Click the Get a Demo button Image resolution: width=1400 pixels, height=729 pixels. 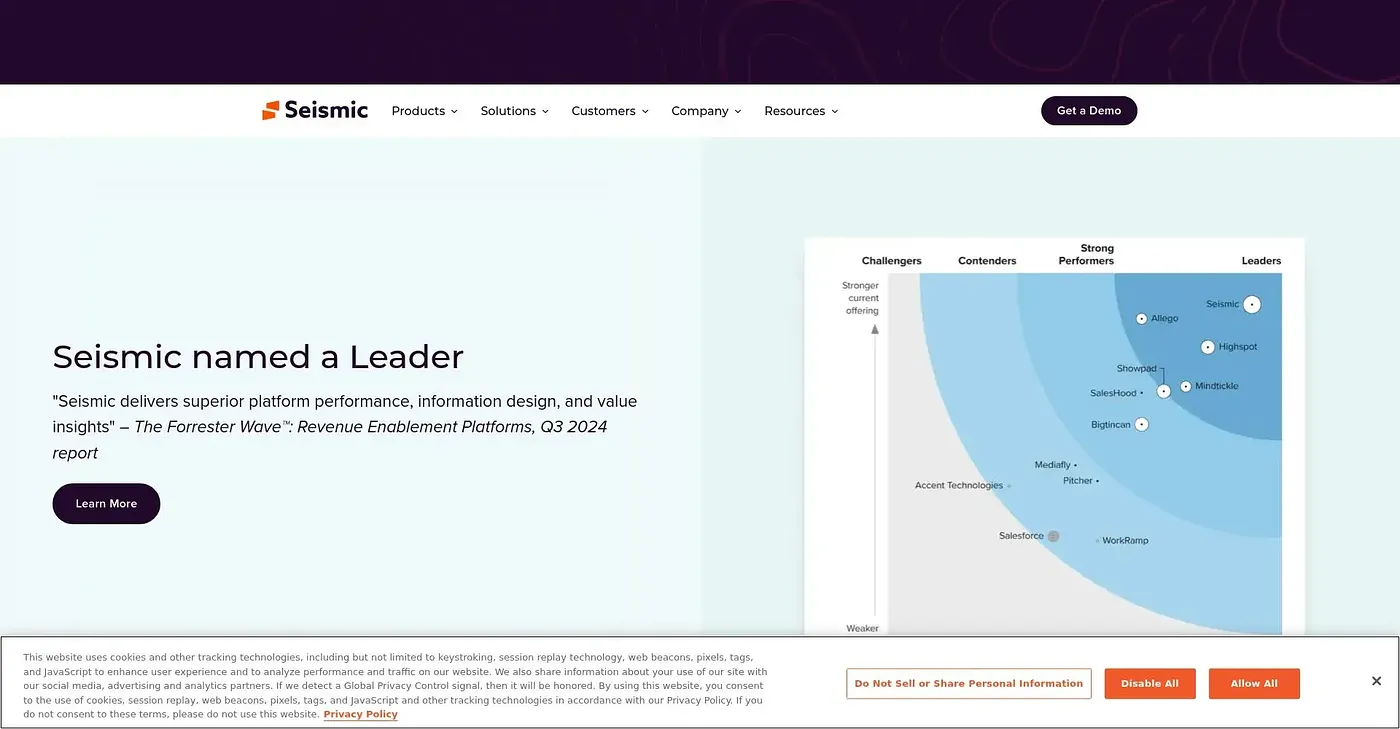1089,110
